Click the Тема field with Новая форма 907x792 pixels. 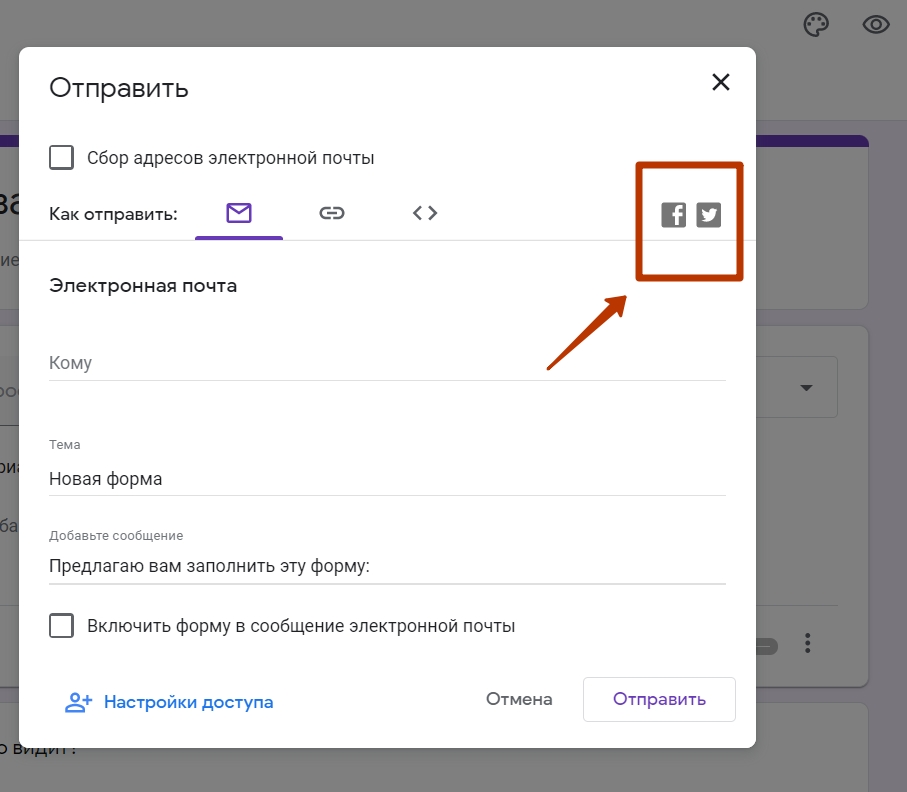click(x=387, y=479)
